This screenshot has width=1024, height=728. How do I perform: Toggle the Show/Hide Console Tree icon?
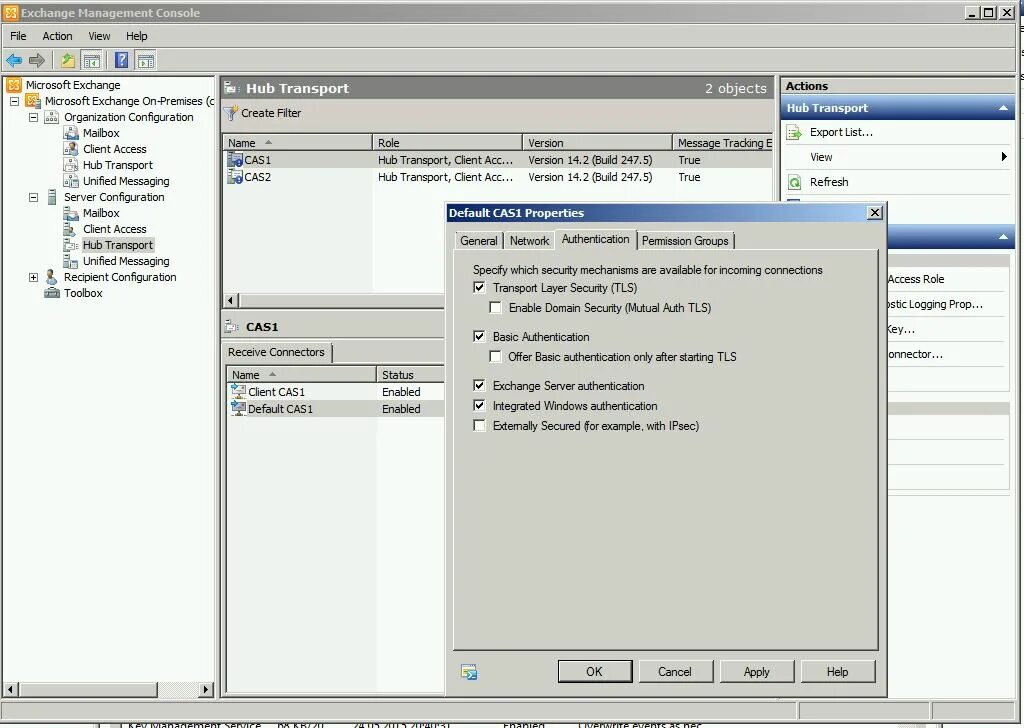click(91, 59)
